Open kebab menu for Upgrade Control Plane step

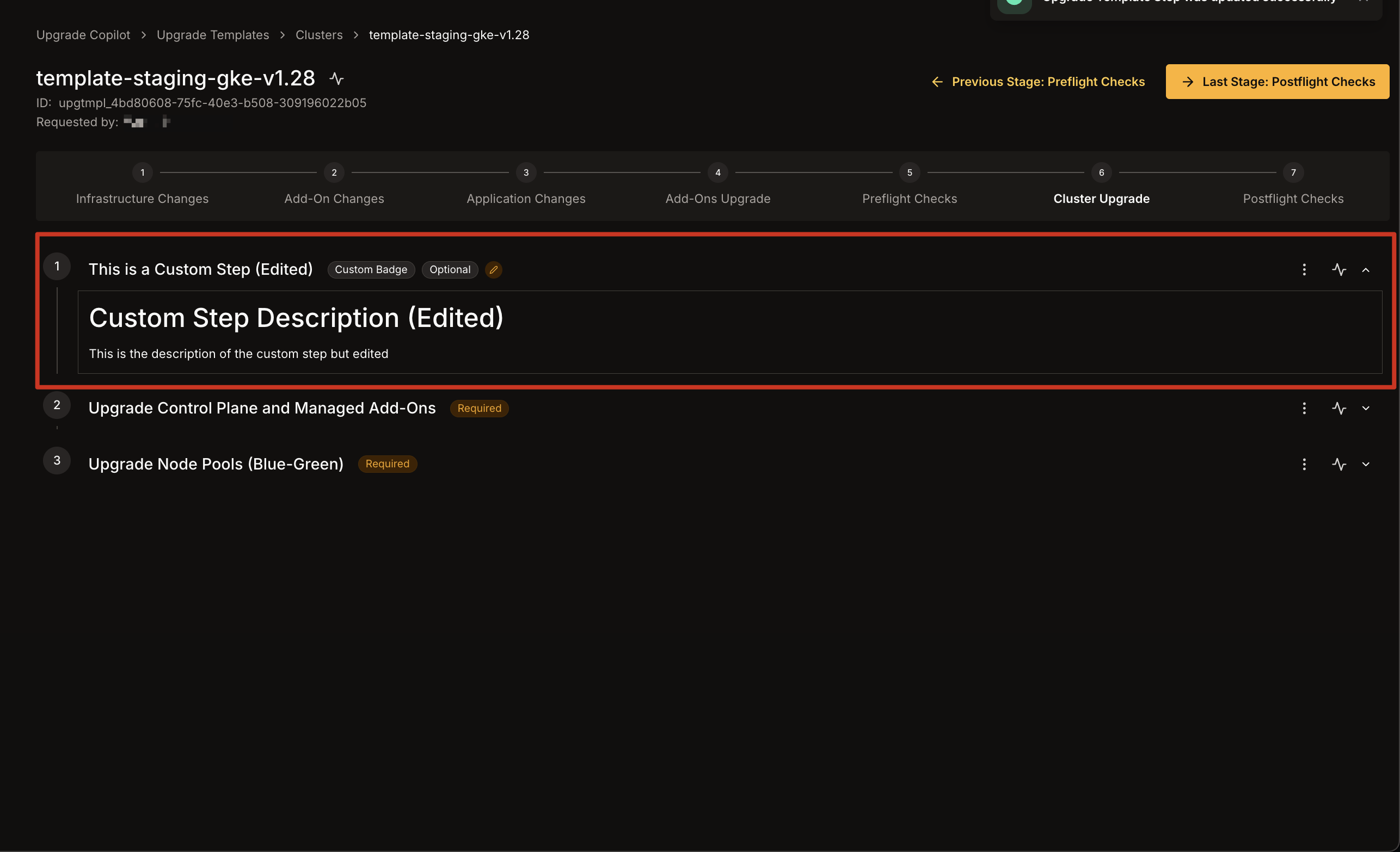(x=1304, y=409)
